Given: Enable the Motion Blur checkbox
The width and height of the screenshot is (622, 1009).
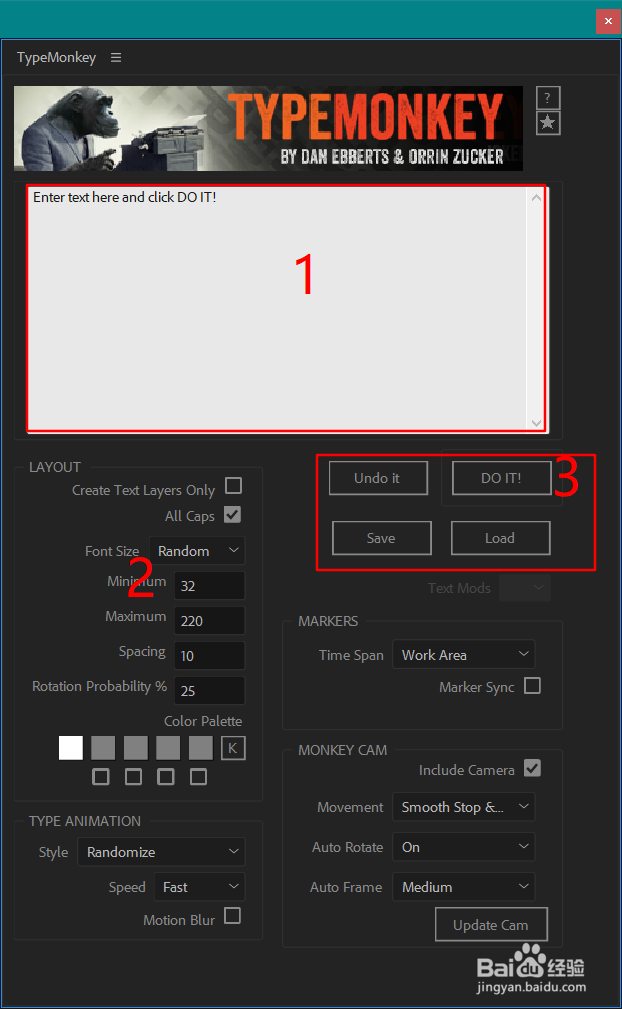Looking at the screenshot, I should pos(232,915).
